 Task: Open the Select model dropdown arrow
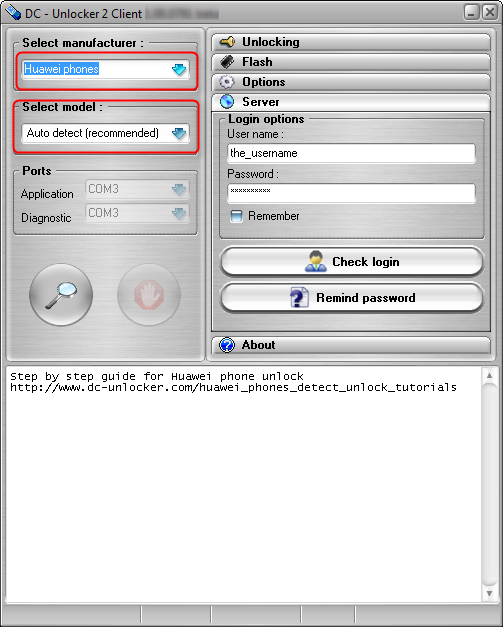coord(179,133)
